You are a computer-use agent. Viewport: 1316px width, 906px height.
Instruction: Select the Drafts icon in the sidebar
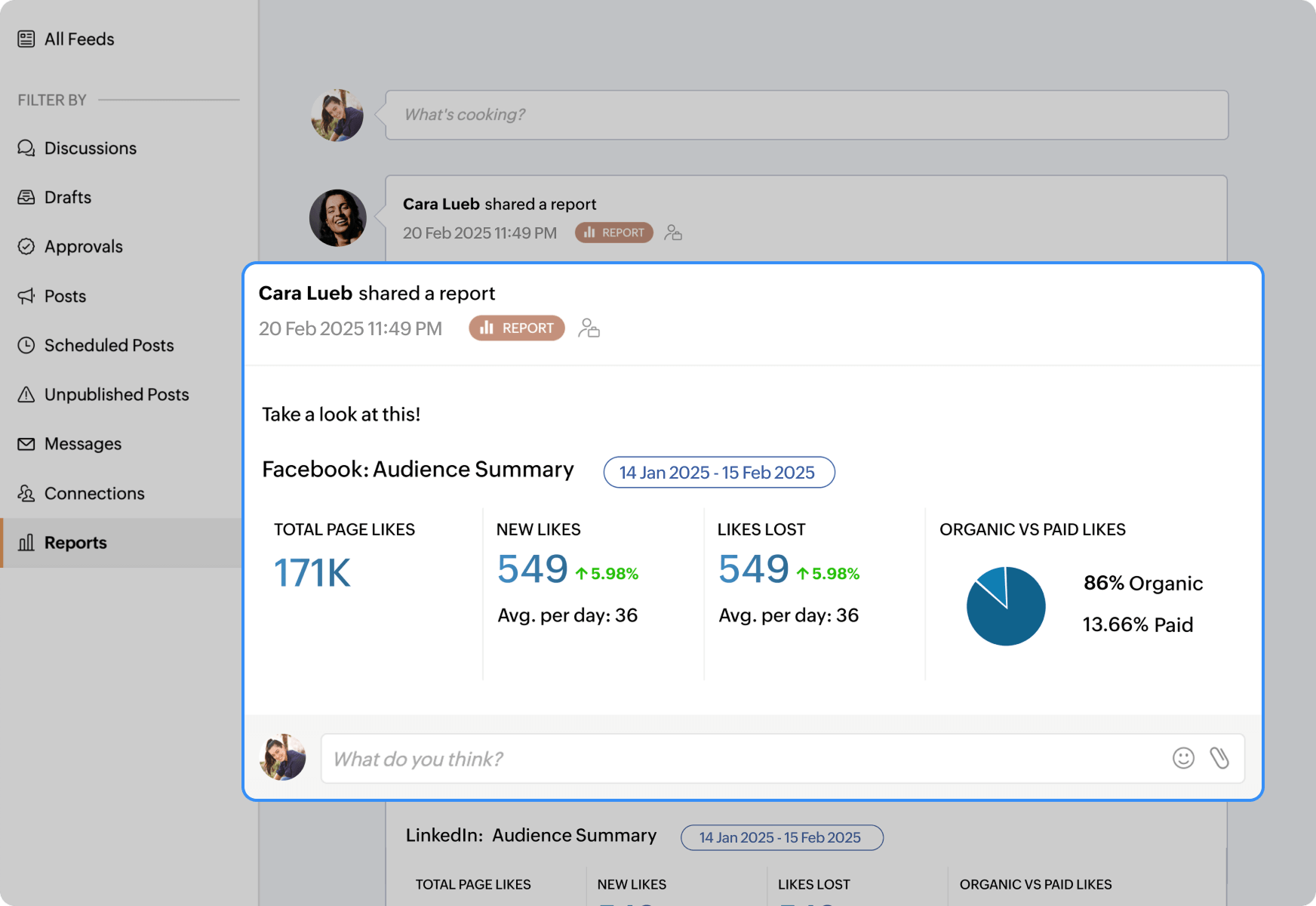coord(25,197)
